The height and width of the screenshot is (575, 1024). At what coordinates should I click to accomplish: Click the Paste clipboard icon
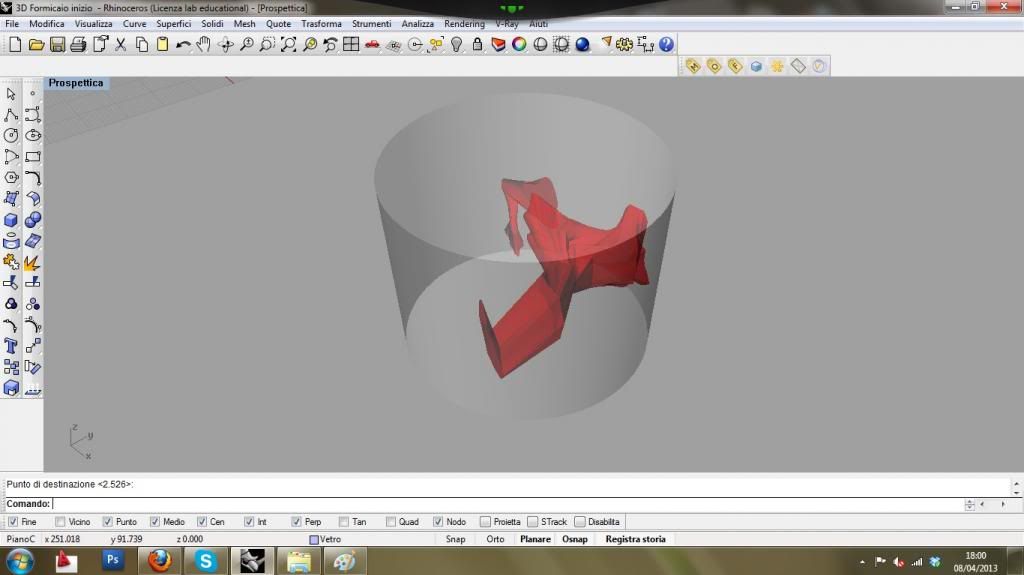pos(162,44)
